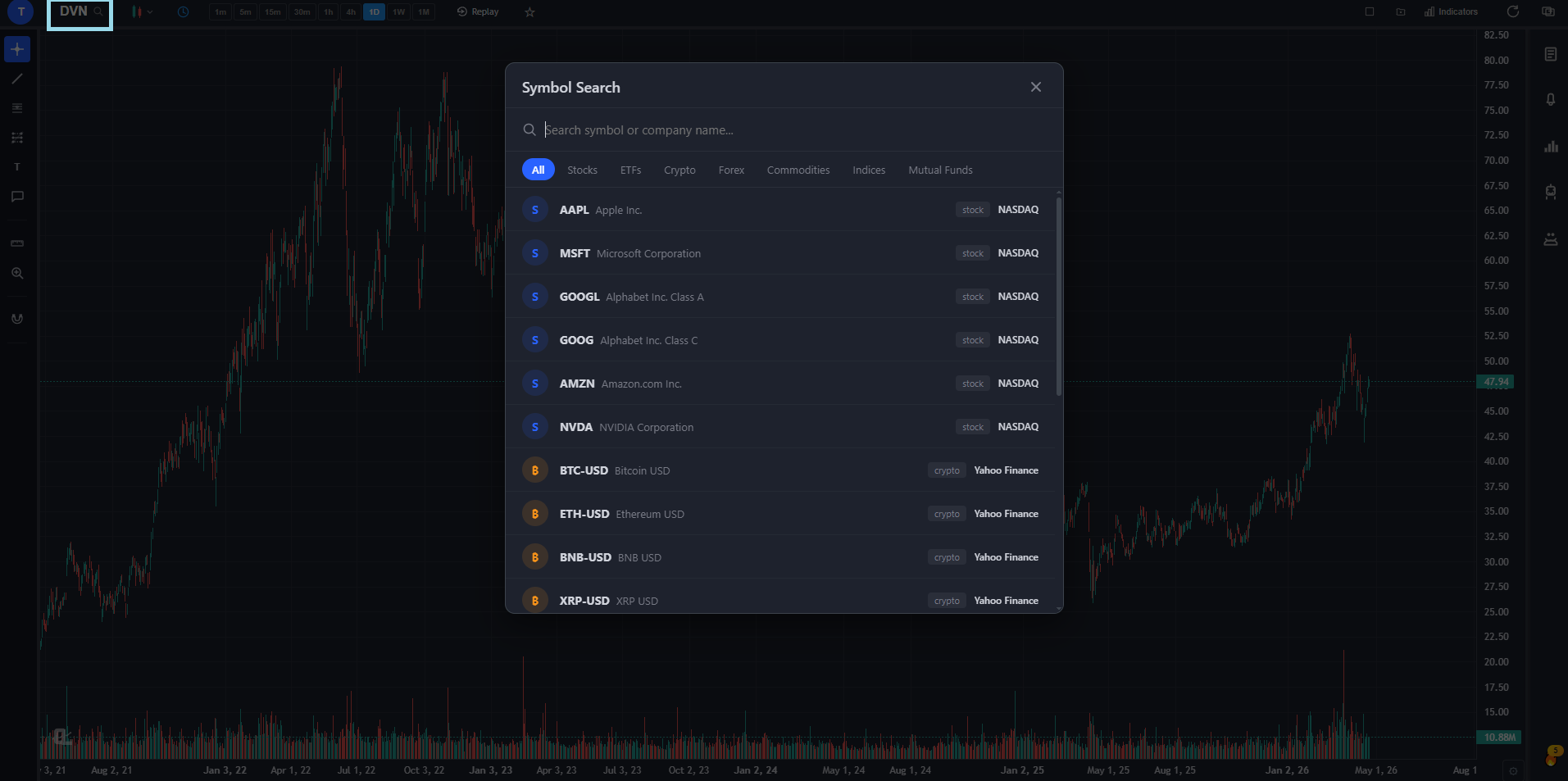Switch to the 1W timeframe
This screenshot has width=1568, height=781.
[398, 12]
